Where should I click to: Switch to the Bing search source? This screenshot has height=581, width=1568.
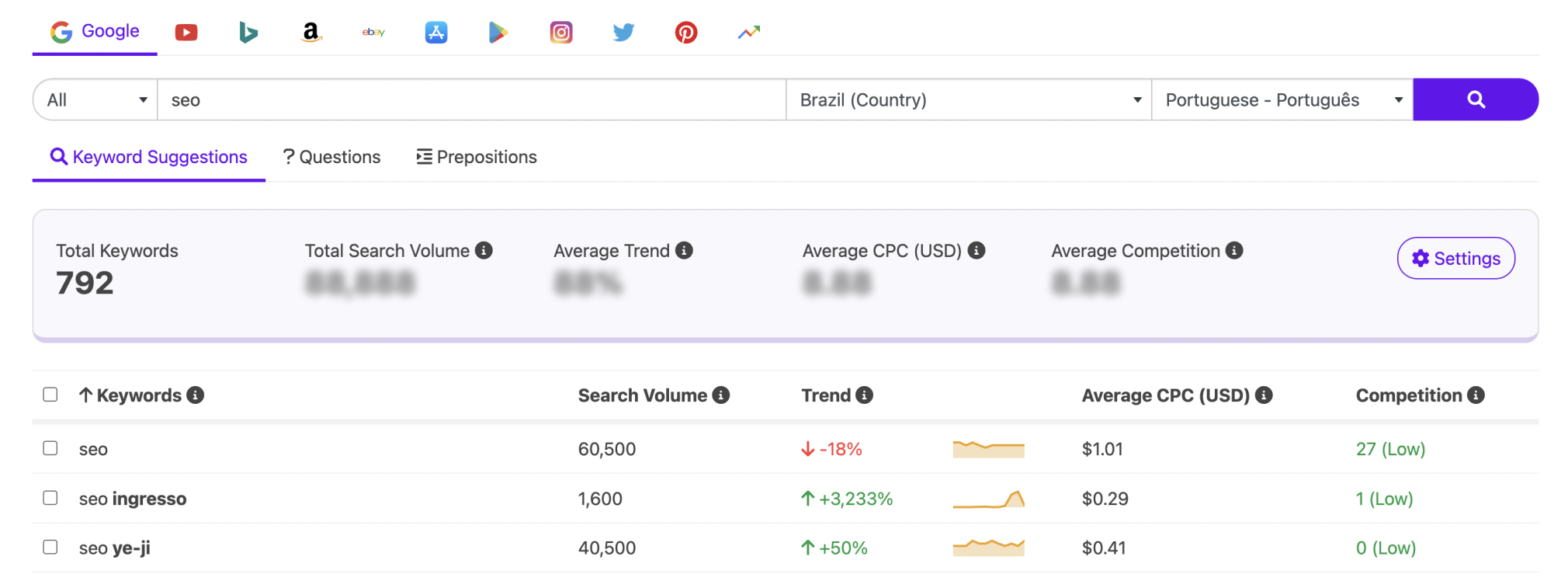248,32
